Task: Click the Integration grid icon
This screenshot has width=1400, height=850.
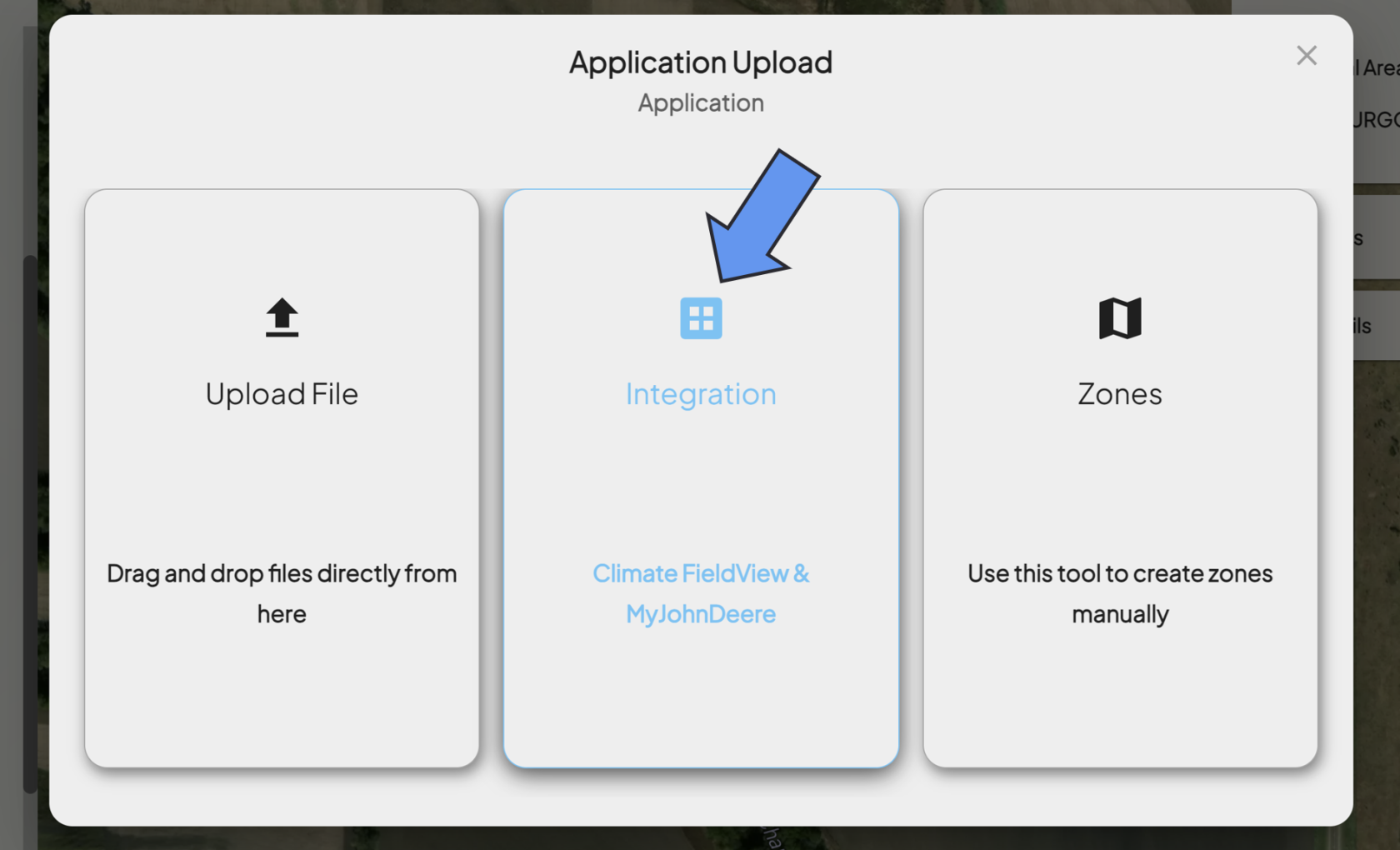Action: 701,318
